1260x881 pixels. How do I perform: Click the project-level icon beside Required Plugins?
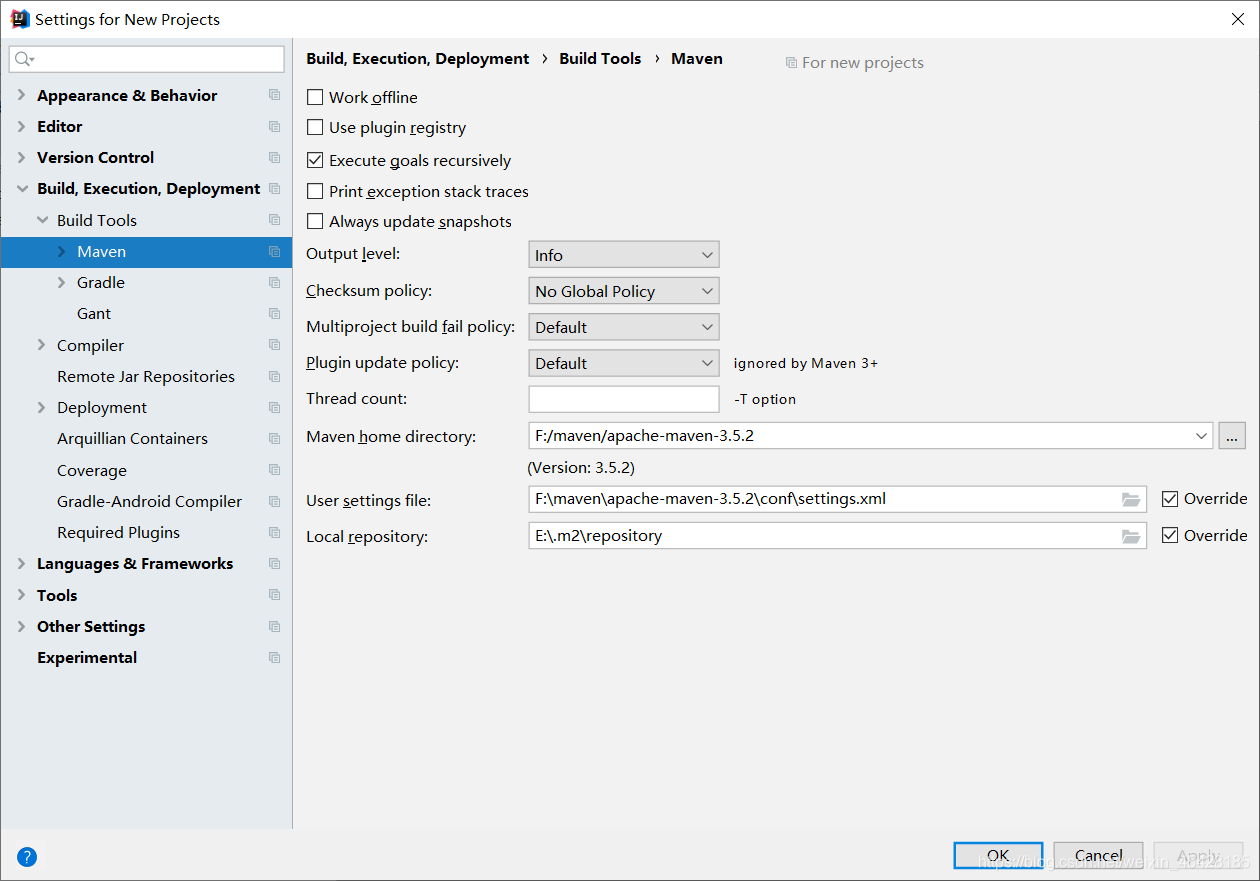274,532
